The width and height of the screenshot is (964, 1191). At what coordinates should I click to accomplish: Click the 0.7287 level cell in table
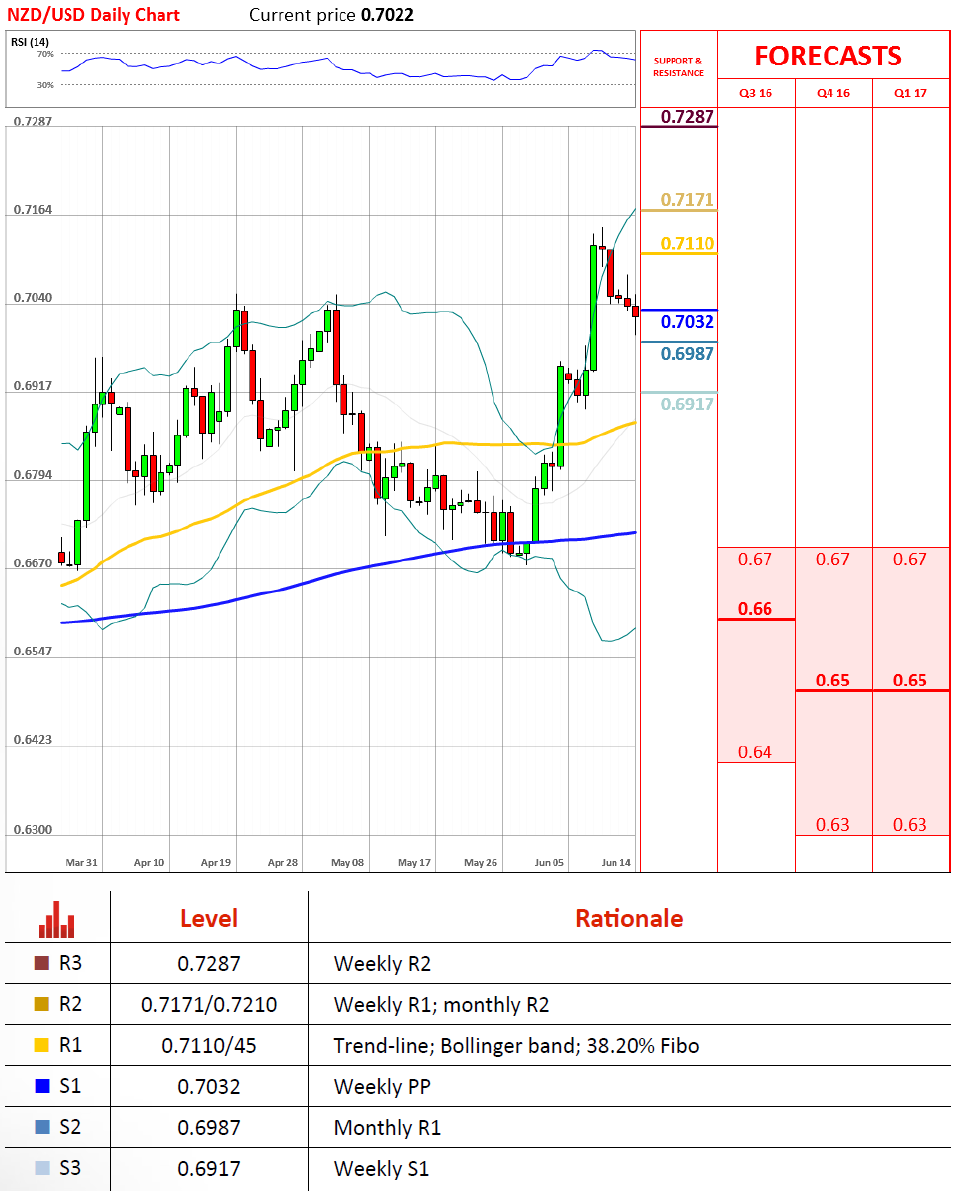(209, 964)
